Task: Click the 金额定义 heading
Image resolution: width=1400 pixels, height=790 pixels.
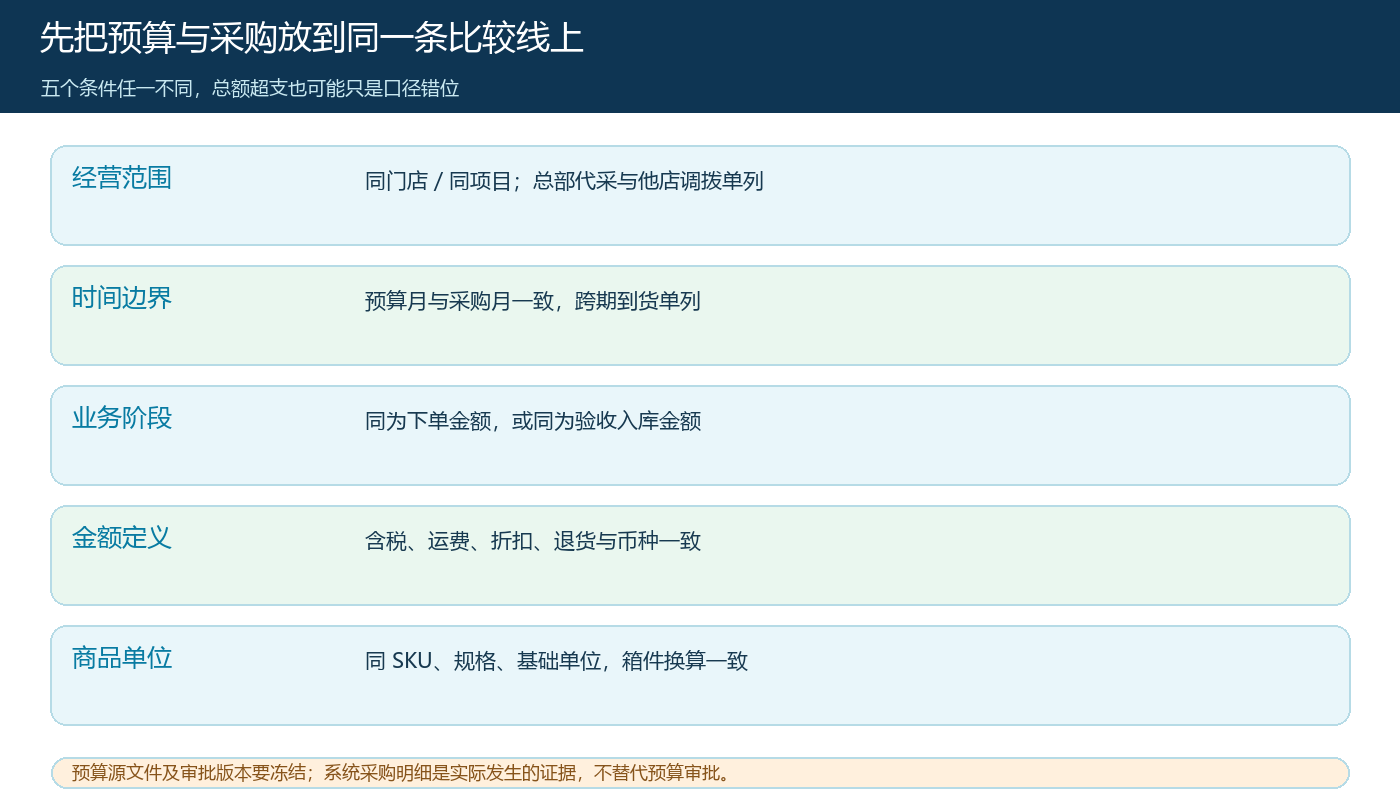Action: point(122,538)
